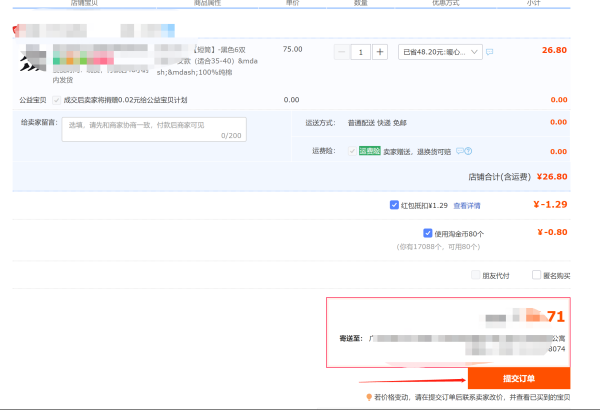Click the chat icon beside the discount dropdown
The height and width of the screenshot is (410, 600).
[x=490, y=51]
